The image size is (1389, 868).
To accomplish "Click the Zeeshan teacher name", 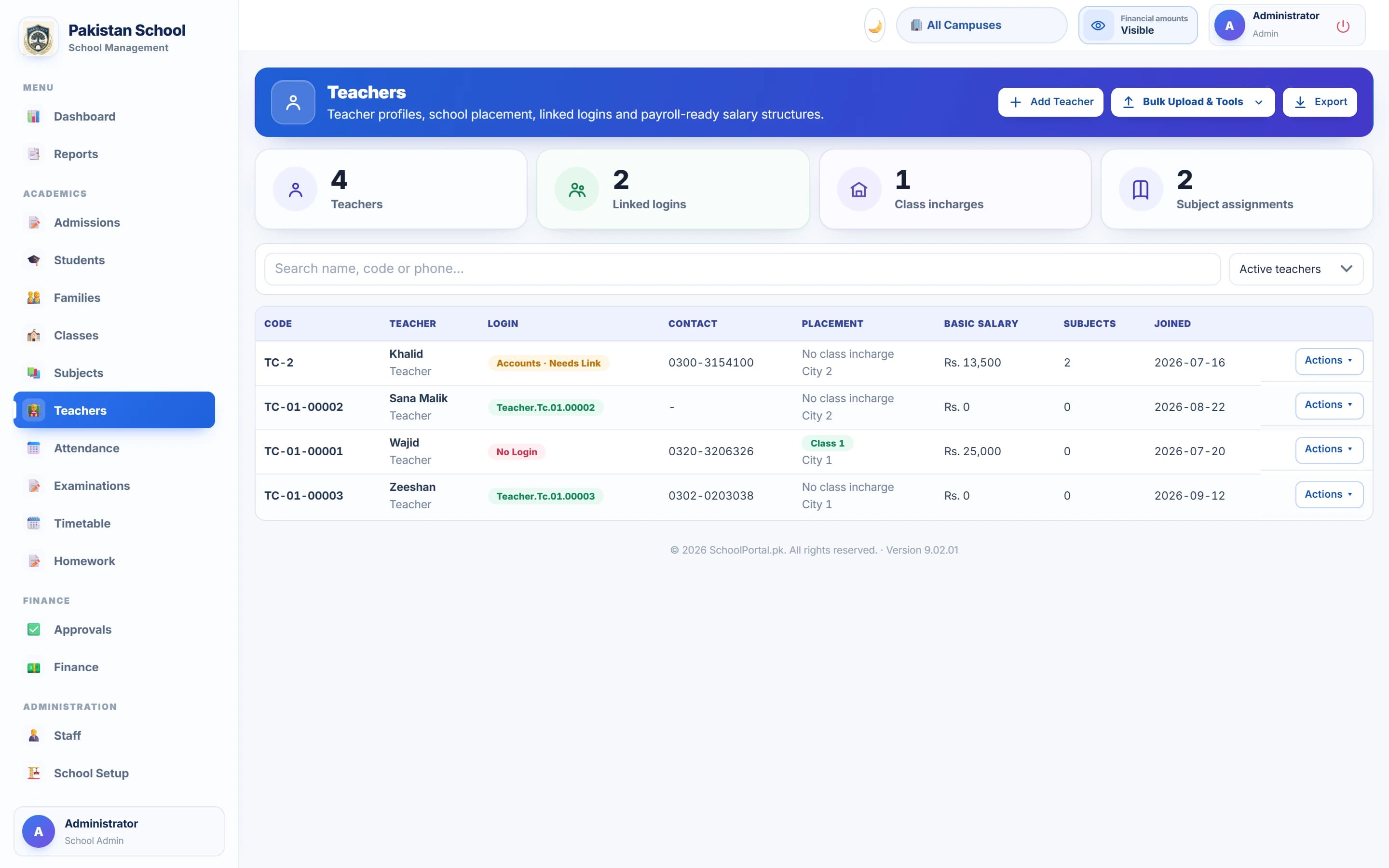I will click(412, 487).
